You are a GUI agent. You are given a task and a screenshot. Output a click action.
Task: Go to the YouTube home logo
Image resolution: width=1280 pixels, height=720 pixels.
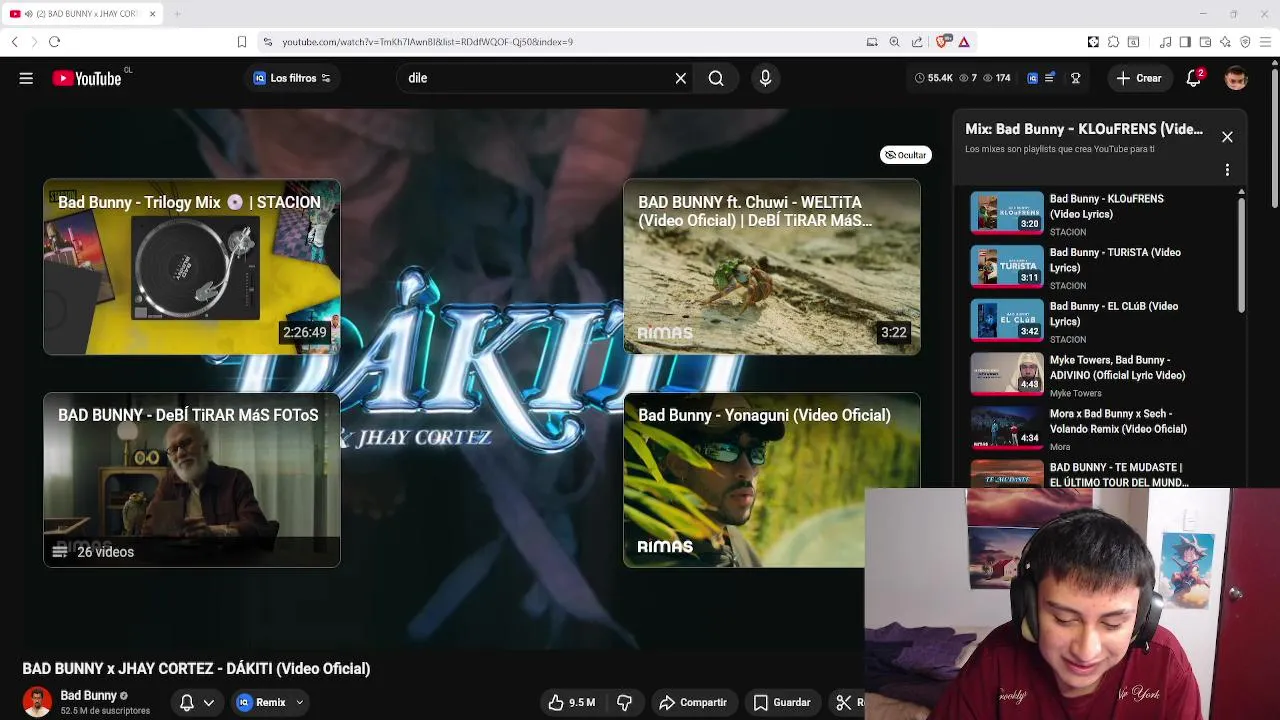point(87,78)
